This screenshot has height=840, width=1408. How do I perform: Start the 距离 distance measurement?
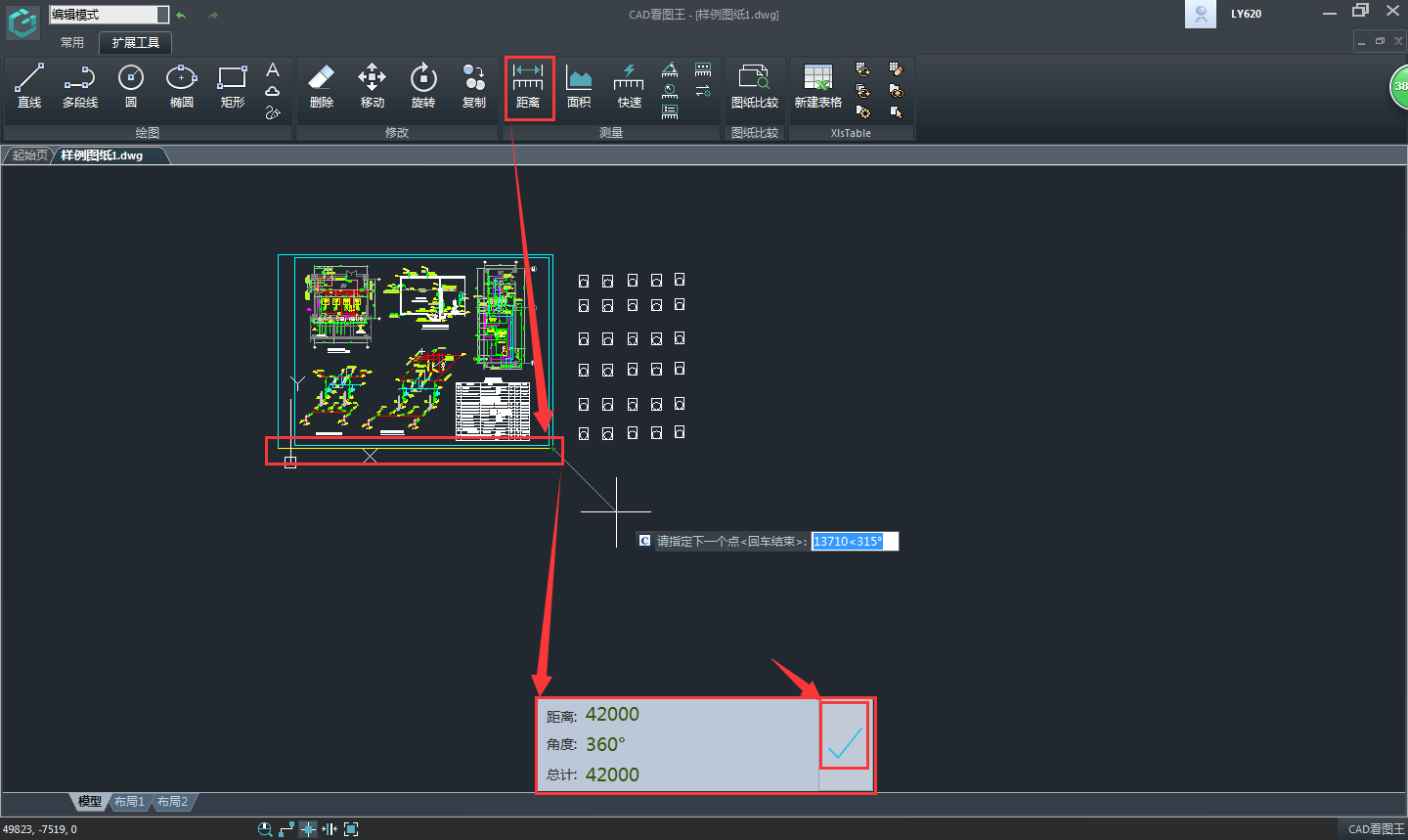[528, 85]
